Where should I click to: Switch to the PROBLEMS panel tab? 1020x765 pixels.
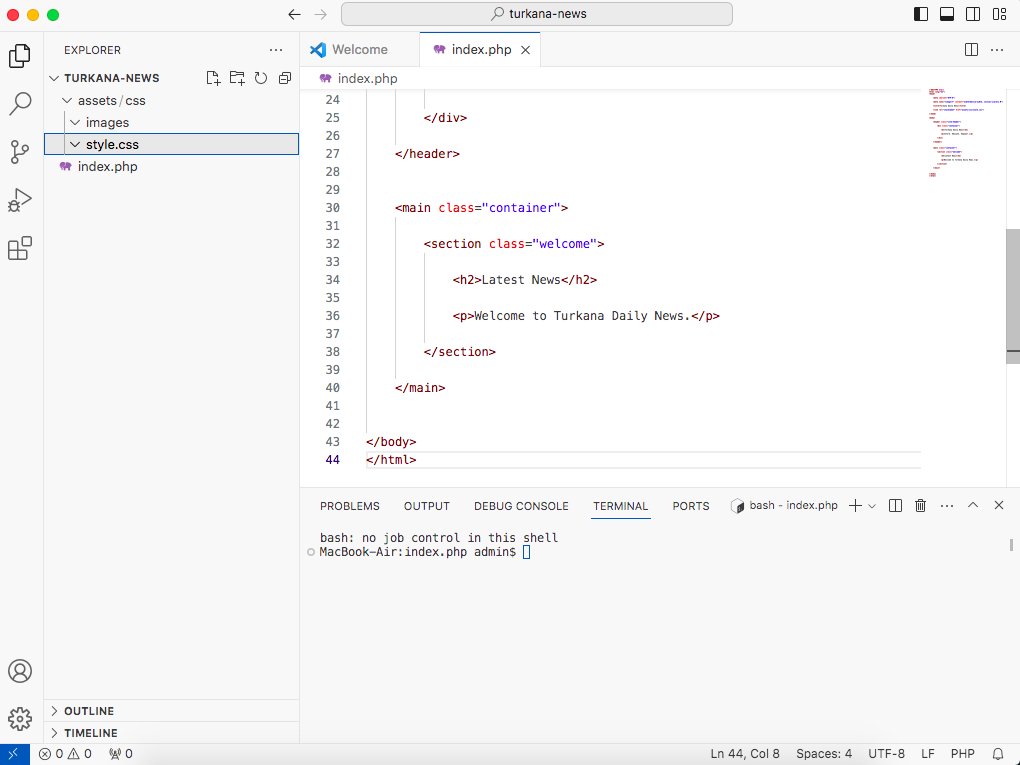(349, 506)
